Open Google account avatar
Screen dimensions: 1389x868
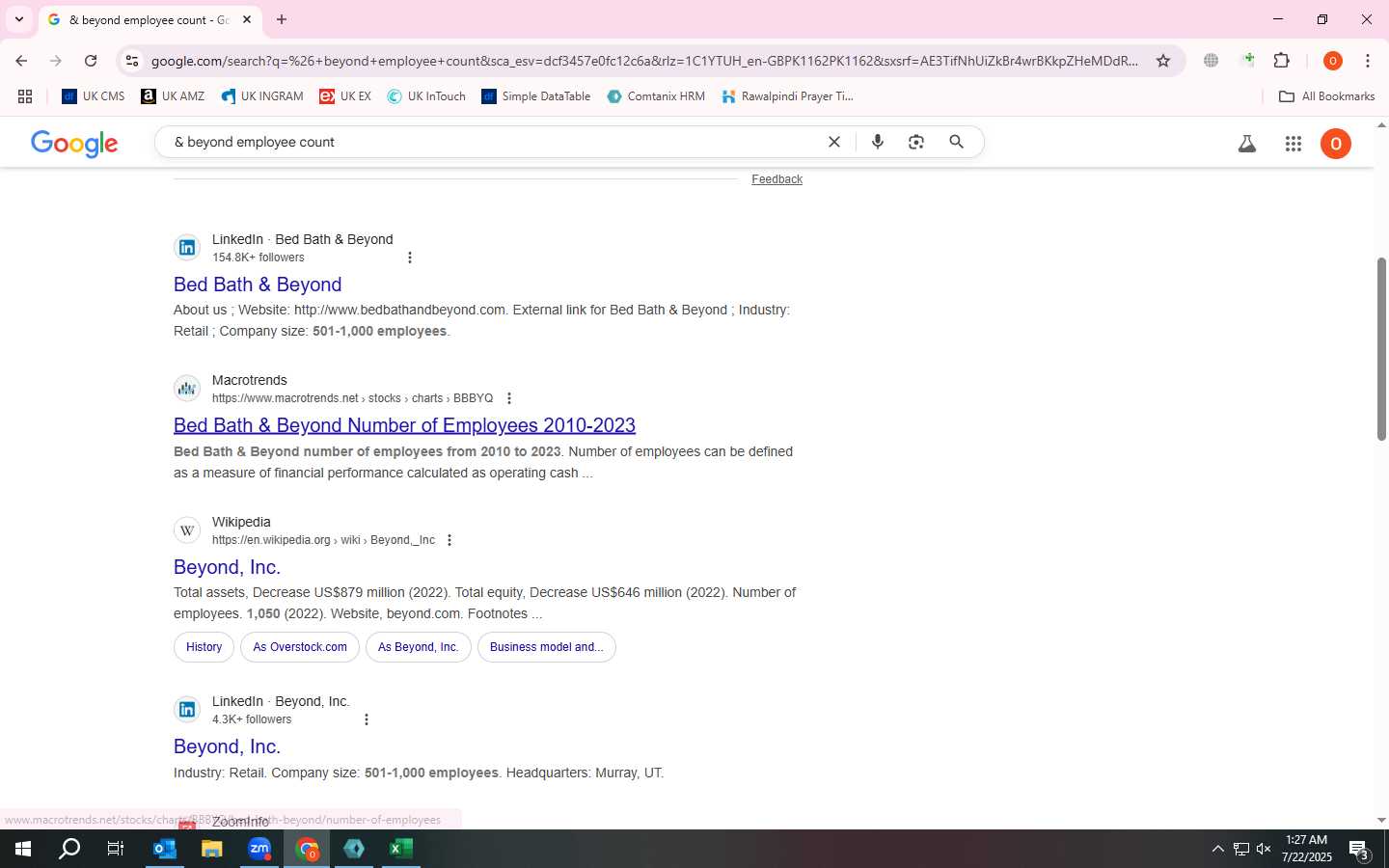(1336, 144)
